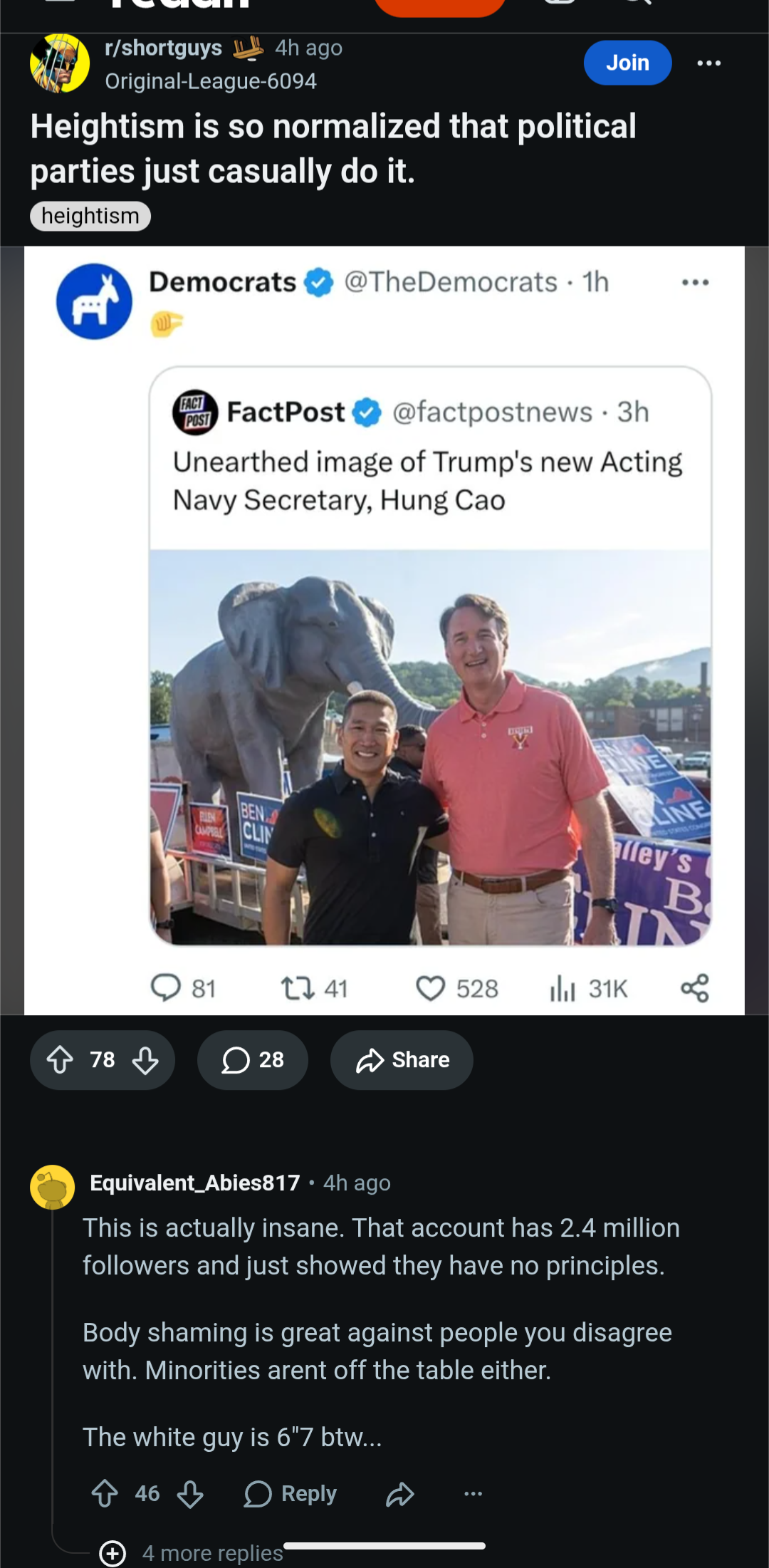Open comment's three-dot options menu
Screen dimensions: 769x1568
coord(473,1493)
